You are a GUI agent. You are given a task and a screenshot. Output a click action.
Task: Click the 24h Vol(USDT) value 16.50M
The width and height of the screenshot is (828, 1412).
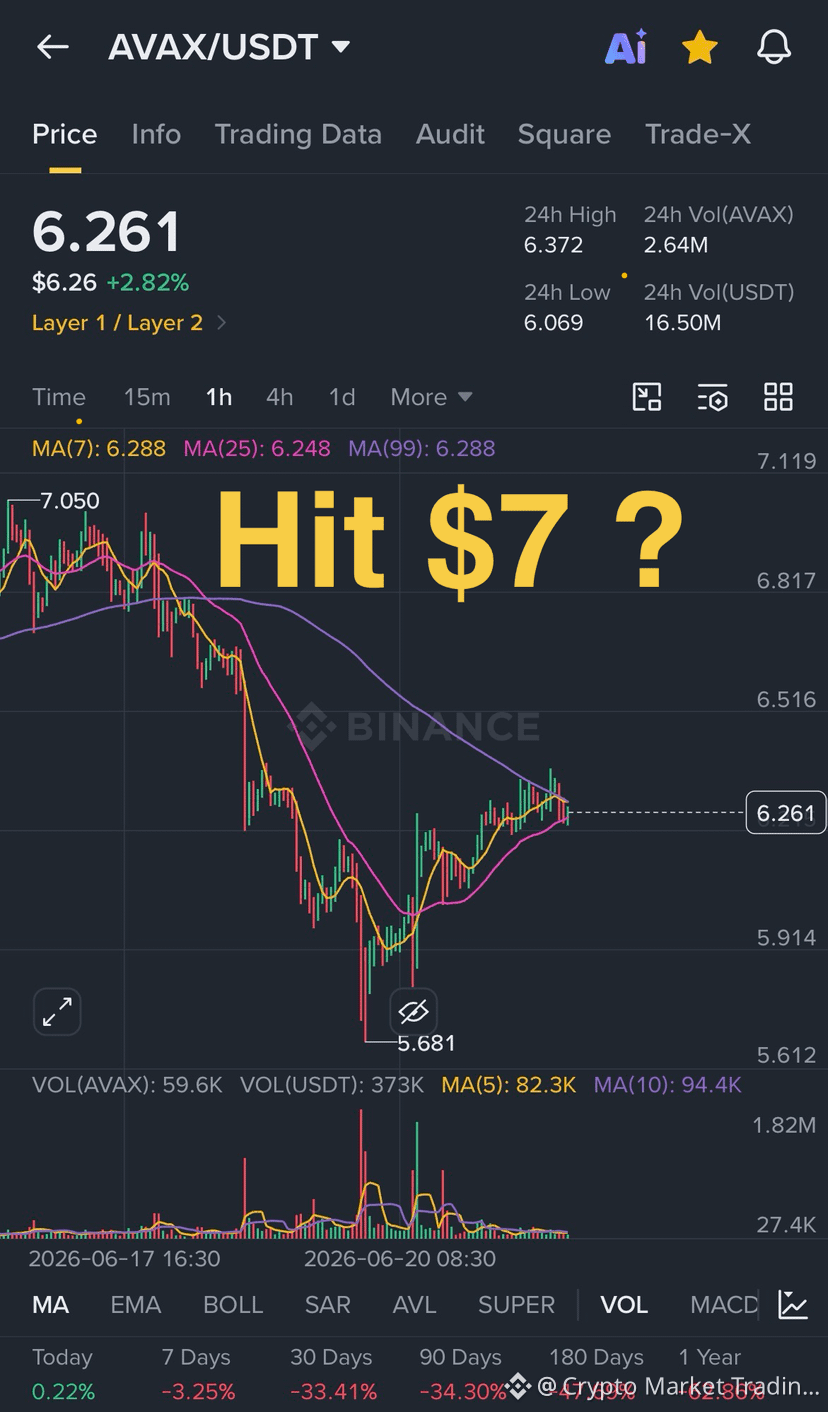point(682,323)
